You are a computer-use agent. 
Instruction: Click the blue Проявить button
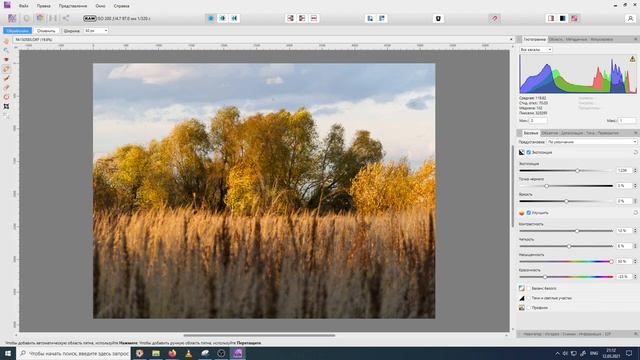pyautogui.click(x=17, y=31)
